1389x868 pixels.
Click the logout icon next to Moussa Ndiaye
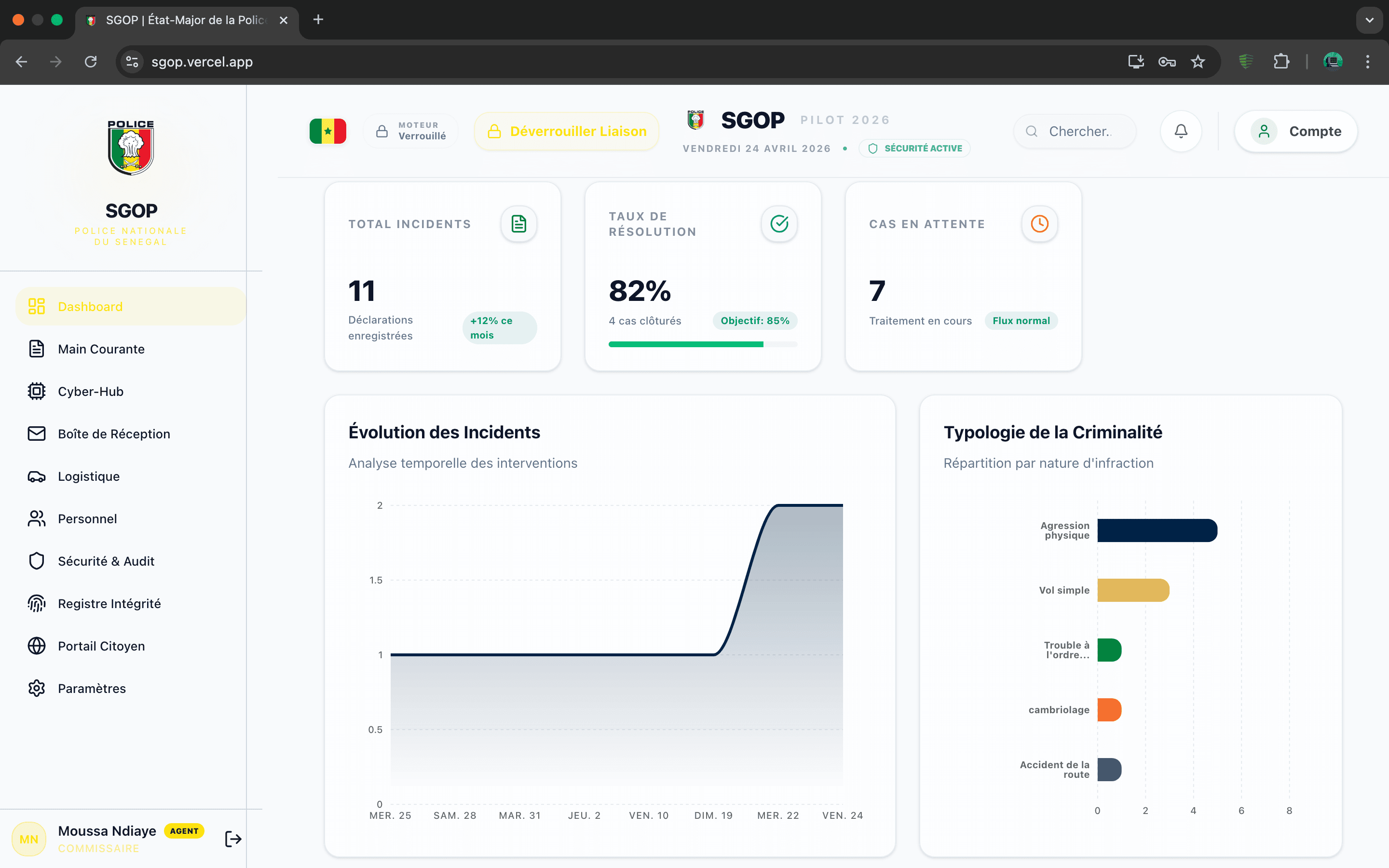click(x=233, y=839)
